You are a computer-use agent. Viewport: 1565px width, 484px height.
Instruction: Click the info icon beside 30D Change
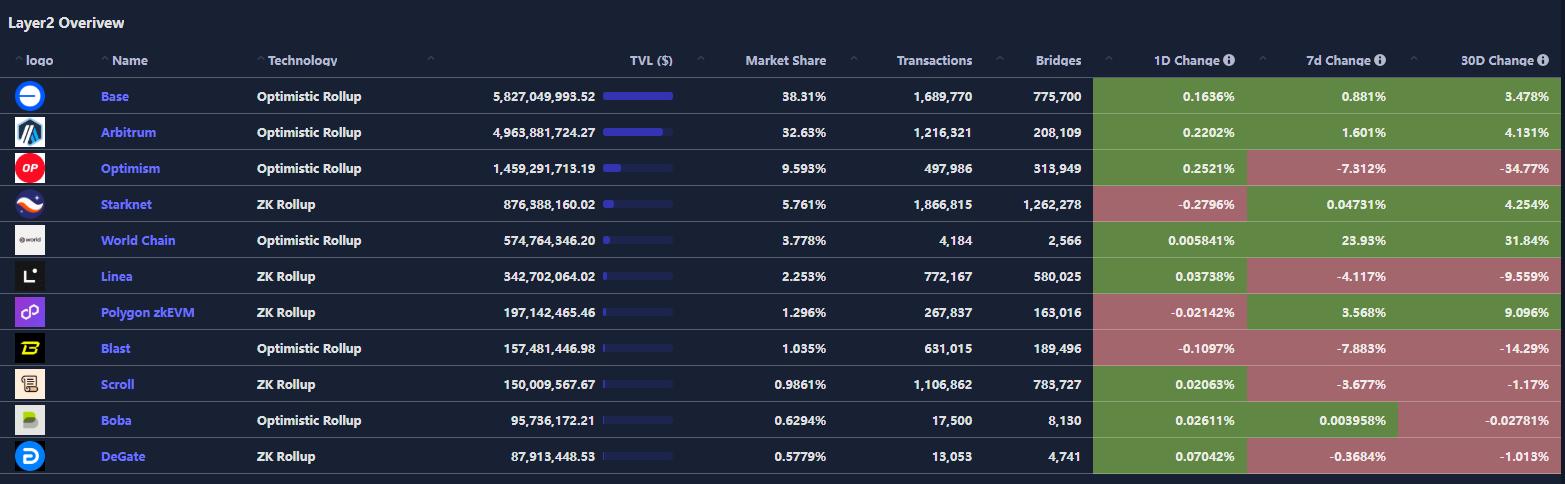pyautogui.click(x=1543, y=60)
